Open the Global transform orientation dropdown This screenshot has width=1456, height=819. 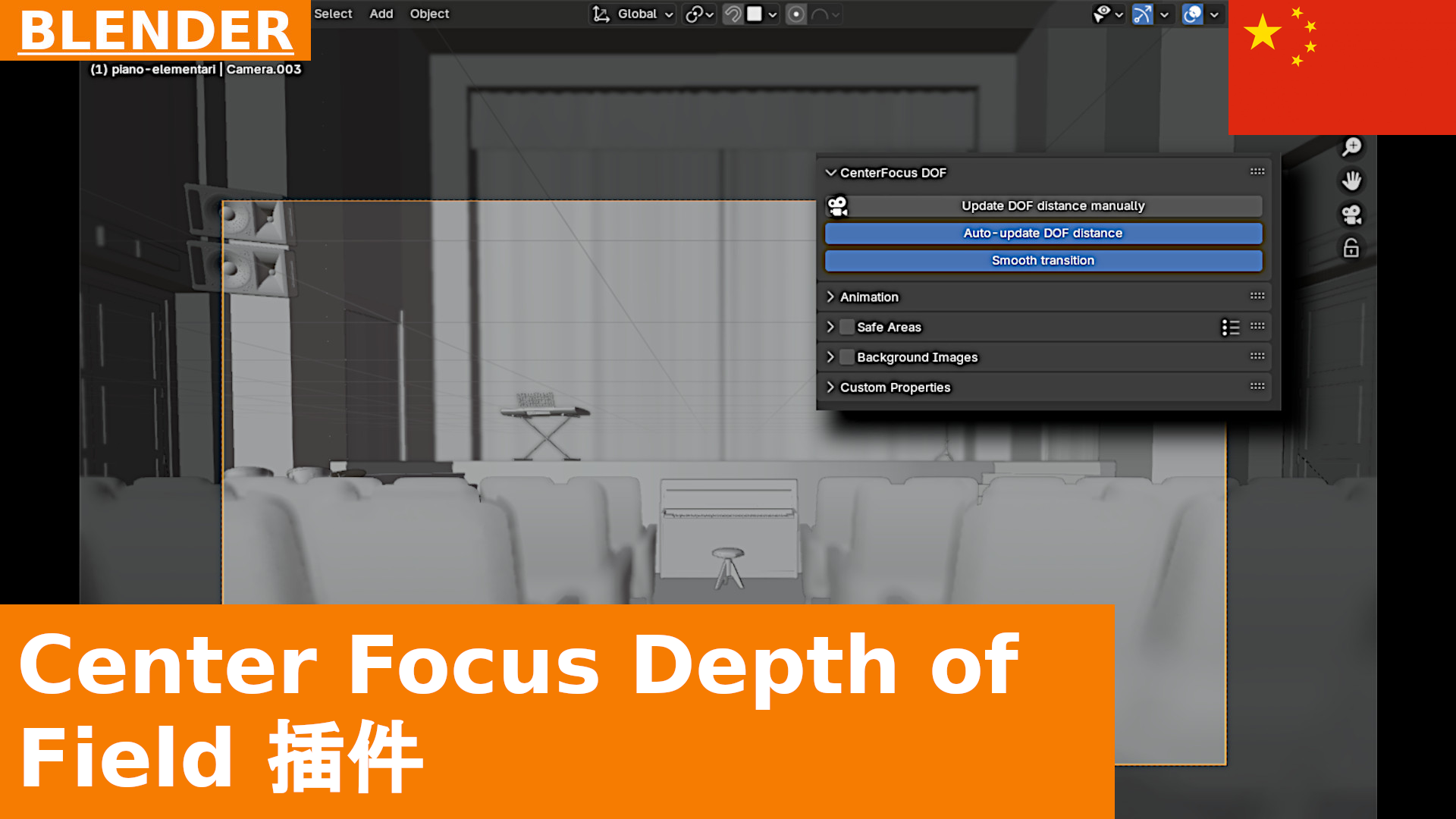632,14
